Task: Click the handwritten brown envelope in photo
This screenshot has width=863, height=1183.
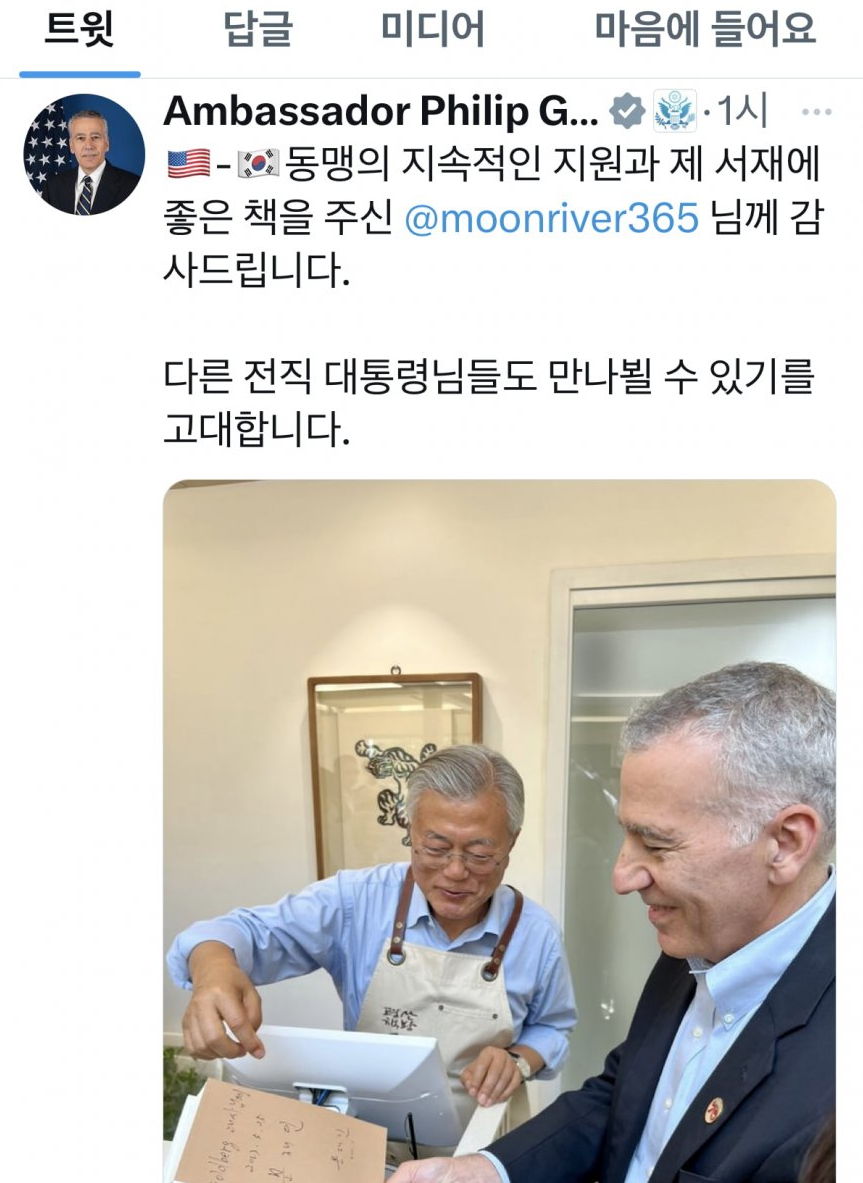Action: coord(281,1132)
